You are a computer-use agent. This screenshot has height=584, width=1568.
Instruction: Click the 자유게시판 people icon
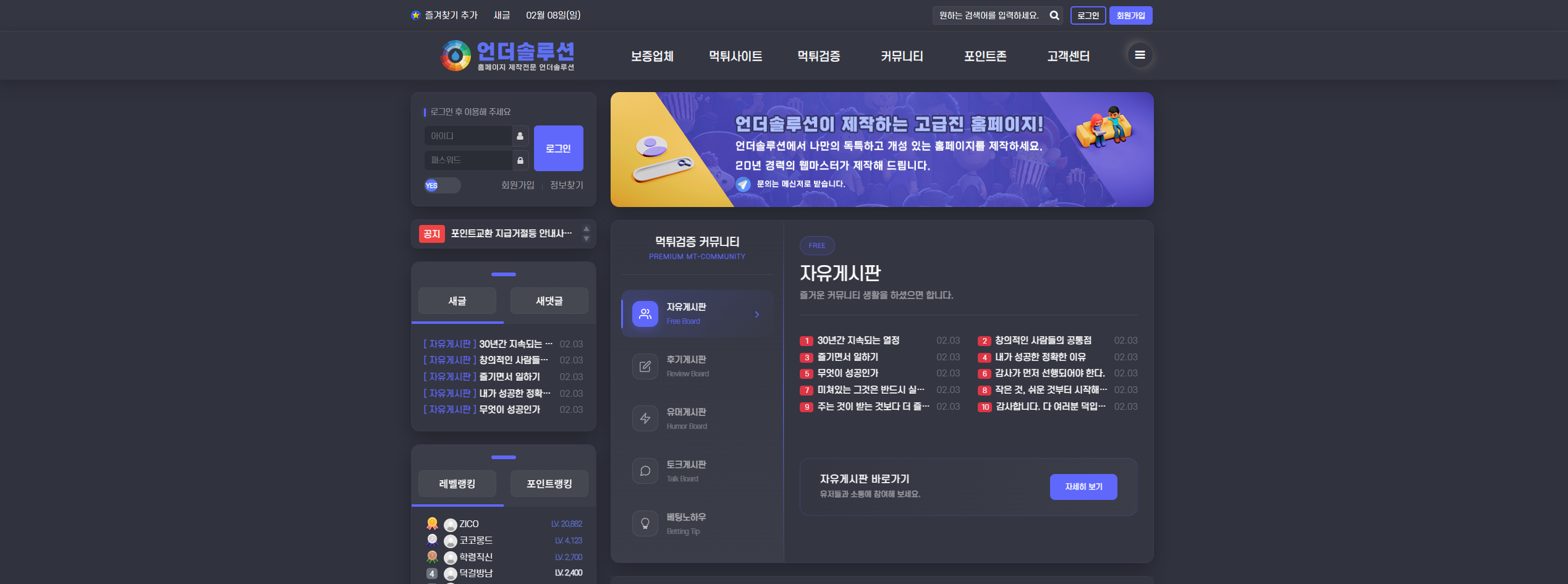[x=645, y=314]
